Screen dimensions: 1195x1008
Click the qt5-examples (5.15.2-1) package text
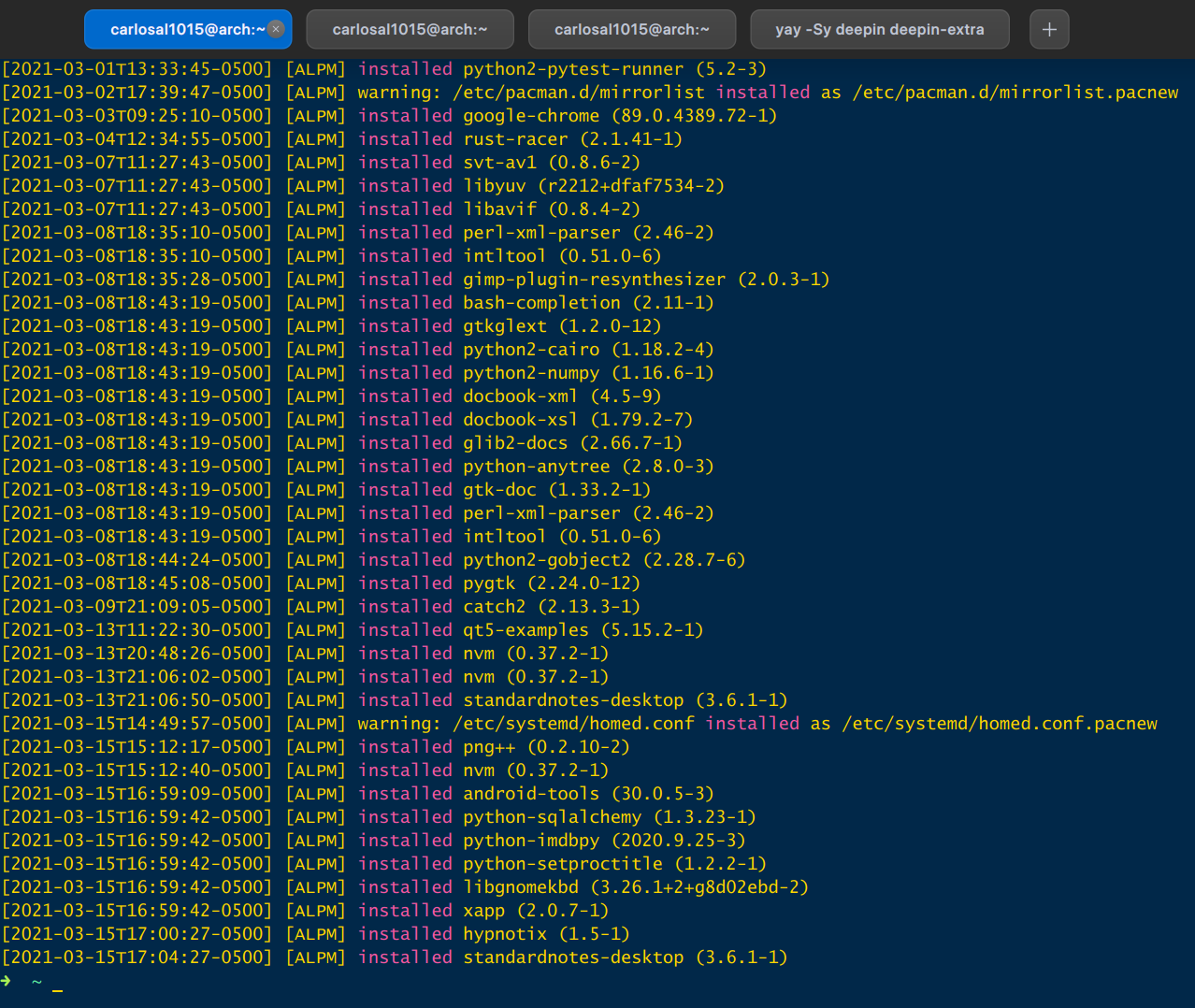[583, 630]
